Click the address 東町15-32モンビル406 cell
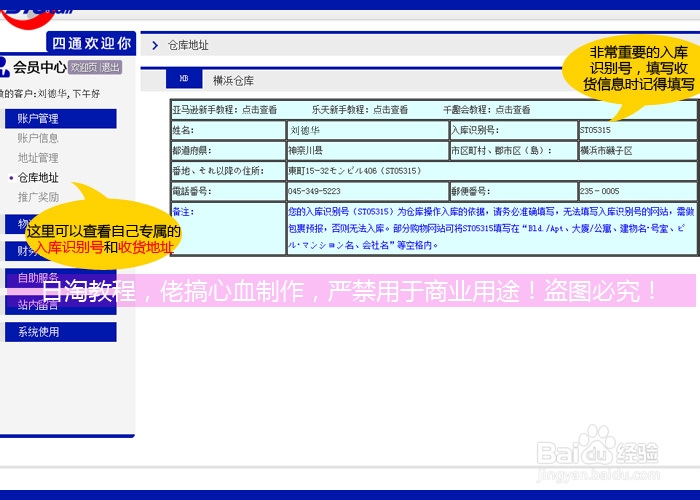This screenshot has height=500, width=700. tap(492, 171)
